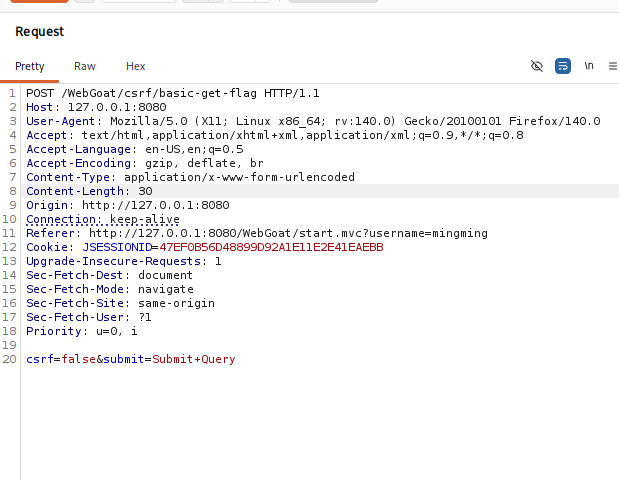Click line number 20 in the gutter

pyautogui.click(x=9, y=359)
